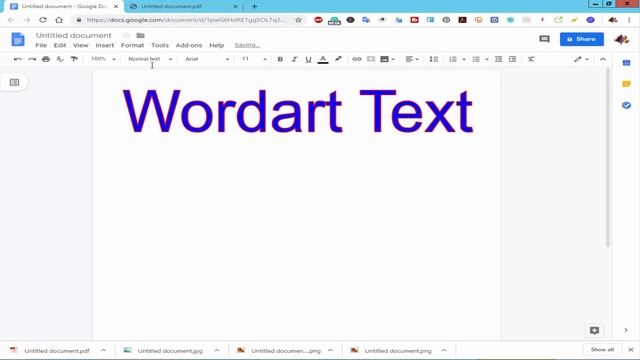
Task: Click the Add comment toolbar icon
Action: pyautogui.click(x=371, y=59)
